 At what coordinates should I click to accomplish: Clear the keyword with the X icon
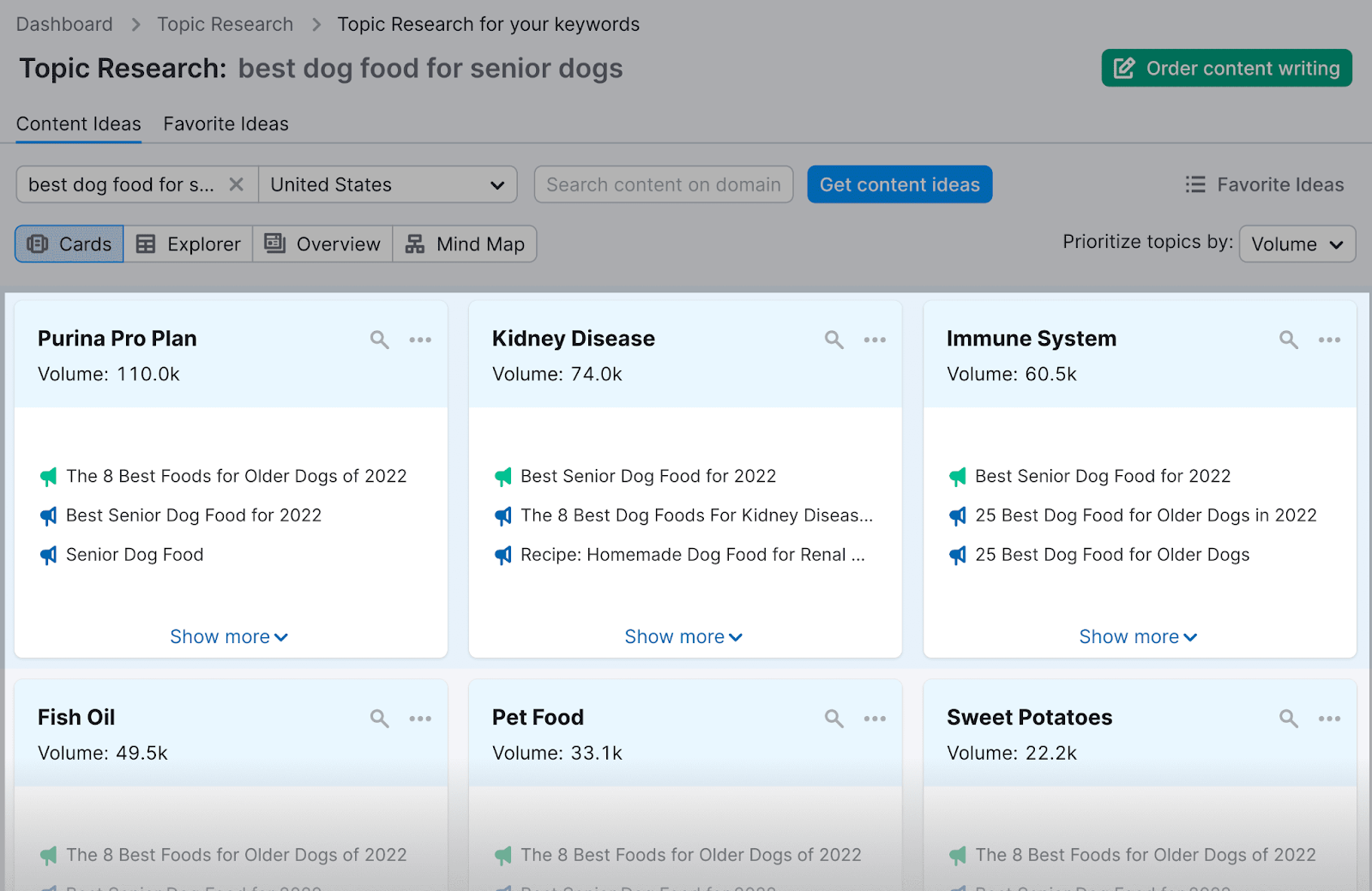click(x=237, y=184)
